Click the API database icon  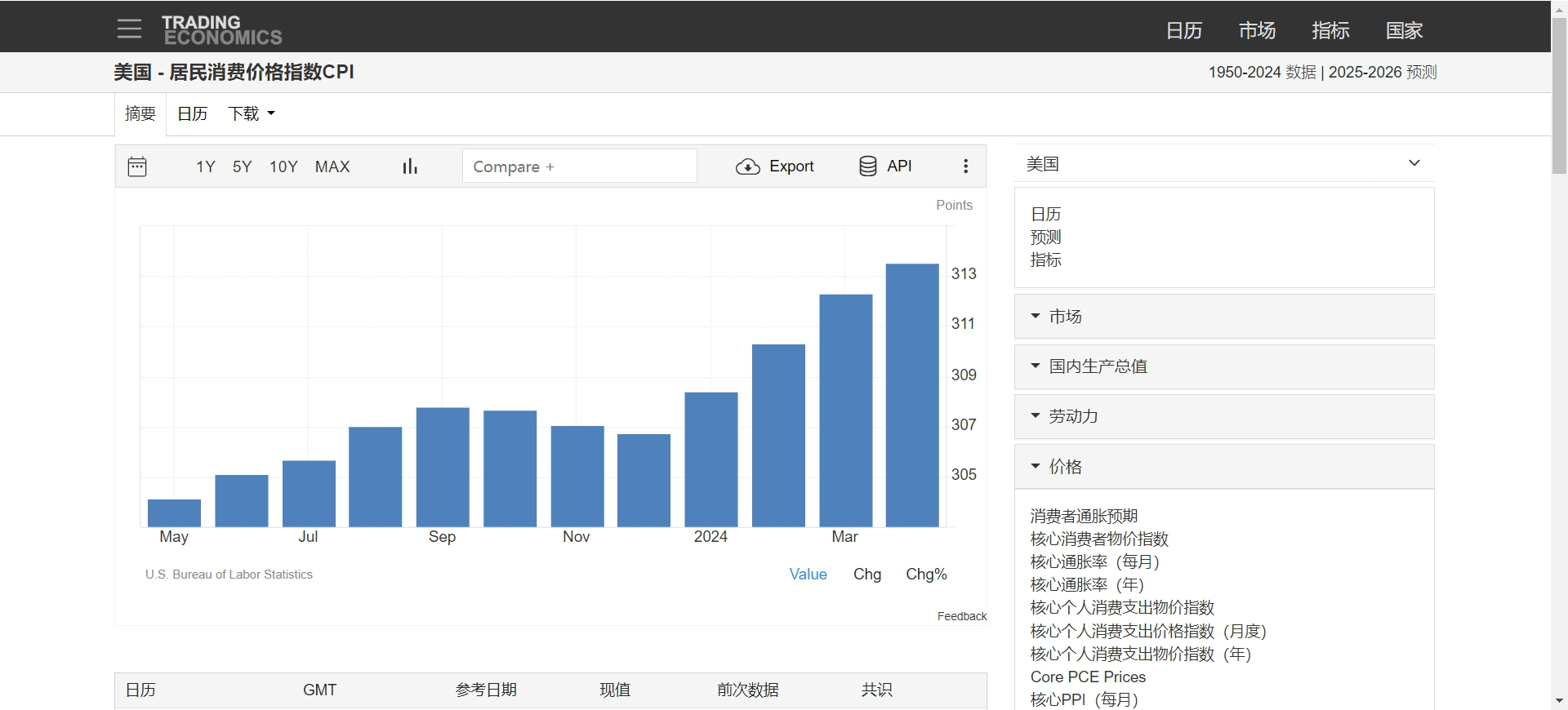coord(868,166)
